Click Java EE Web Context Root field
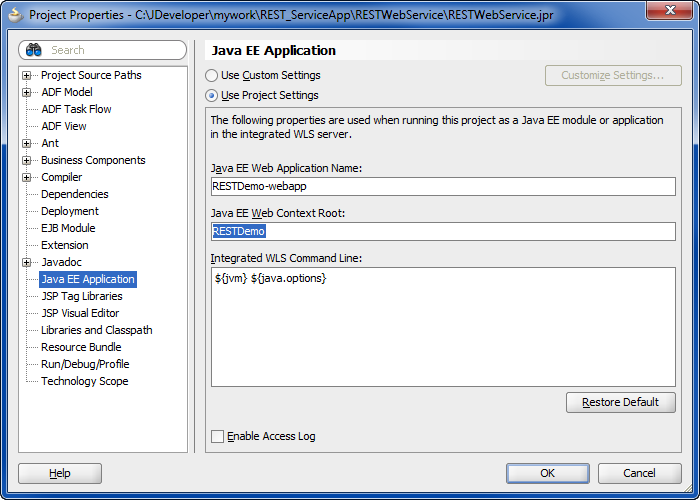Image resolution: width=700 pixels, height=500 pixels. (443, 232)
